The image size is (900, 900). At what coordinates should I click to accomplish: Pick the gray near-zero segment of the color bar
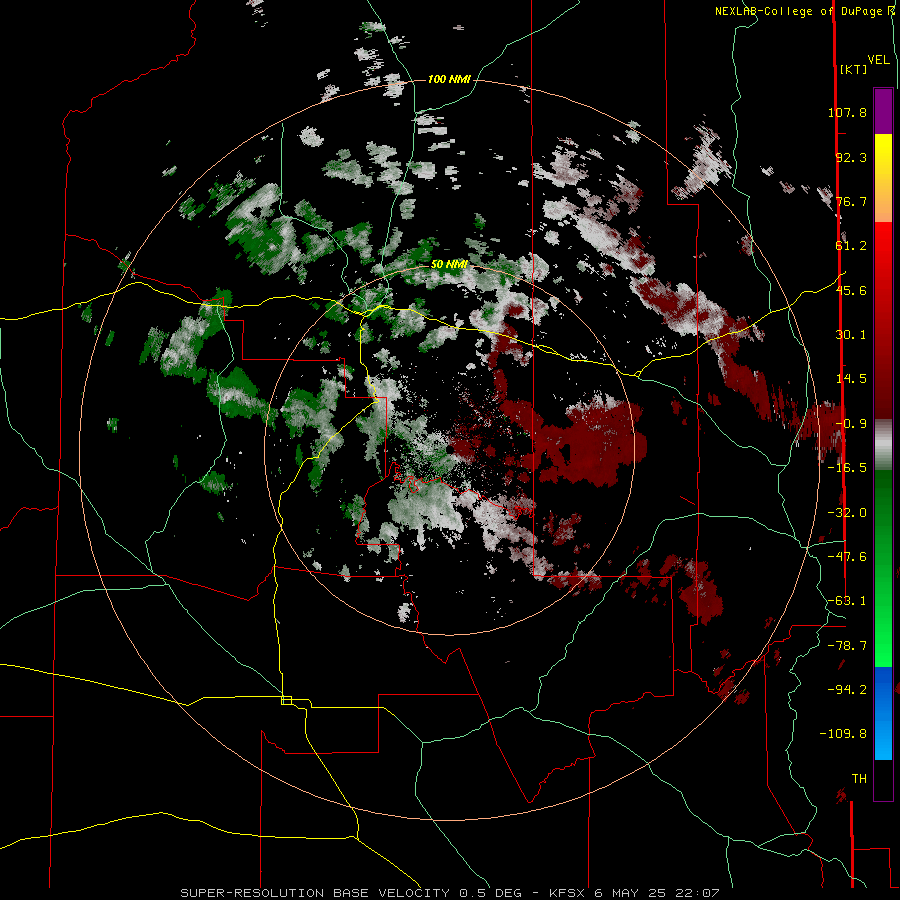pyautogui.click(x=883, y=444)
